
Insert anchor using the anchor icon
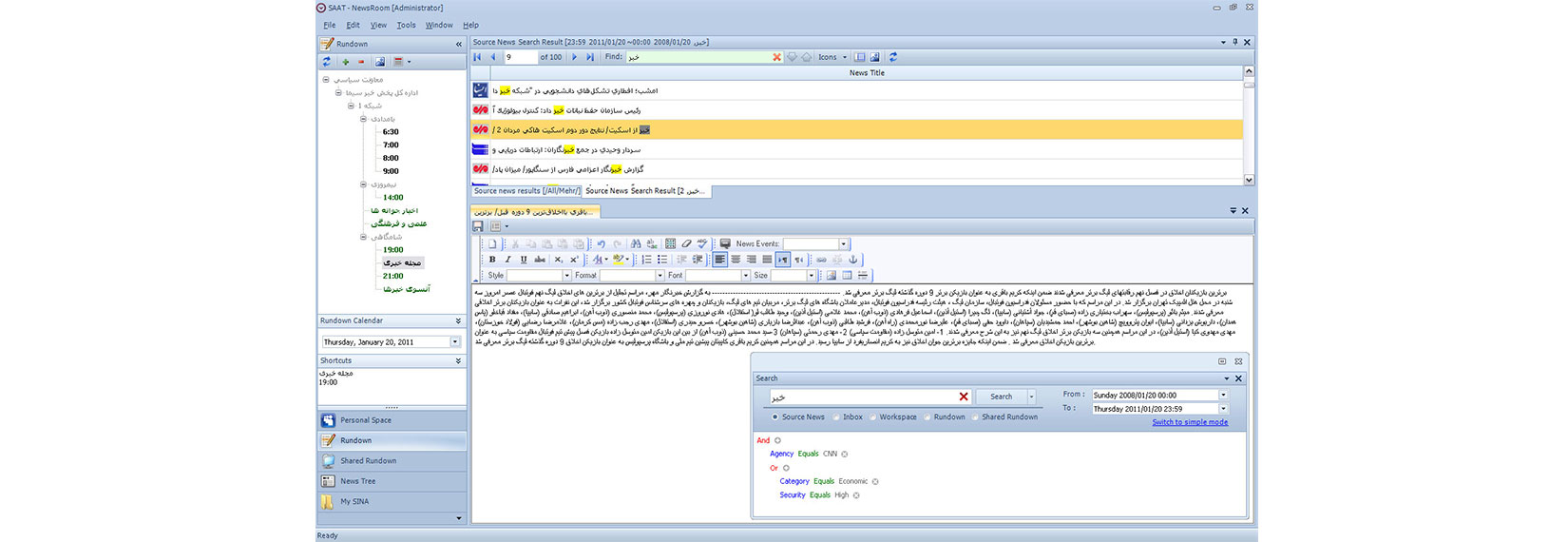(x=852, y=260)
